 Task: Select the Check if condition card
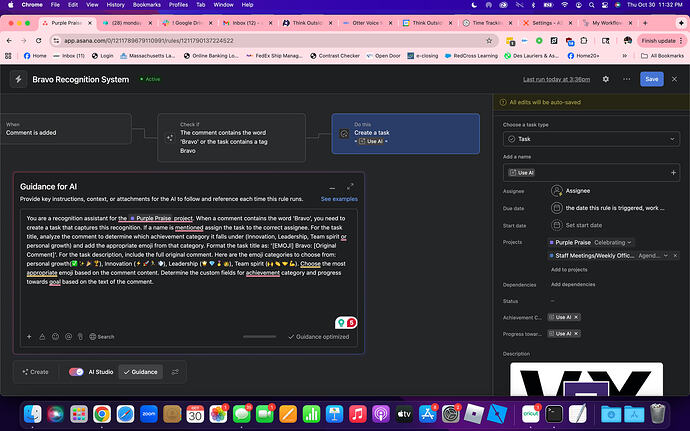click(x=231, y=137)
